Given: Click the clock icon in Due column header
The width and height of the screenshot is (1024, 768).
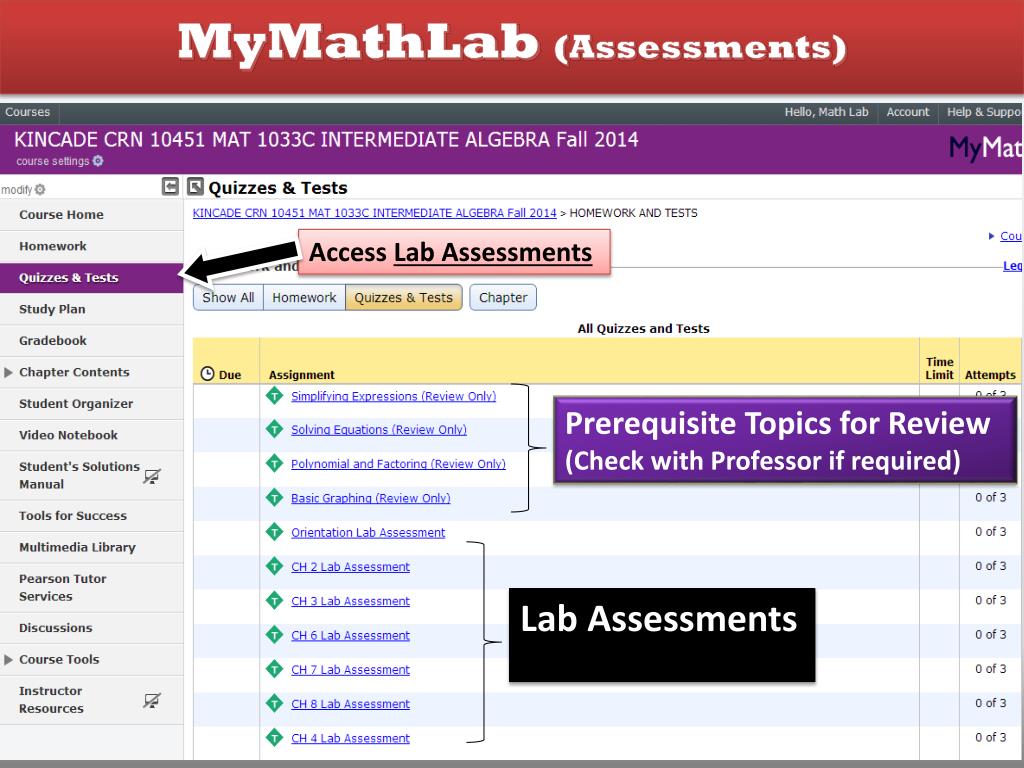Looking at the screenshot, I should (207, 374).
